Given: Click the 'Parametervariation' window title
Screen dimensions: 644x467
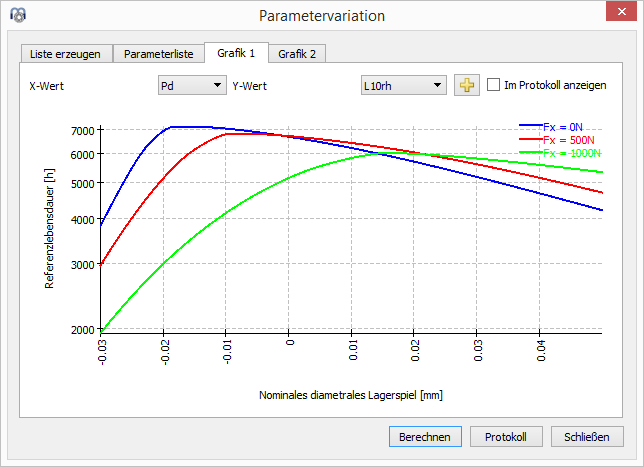Looking at the screenshot, I should [x=322, y=16].
